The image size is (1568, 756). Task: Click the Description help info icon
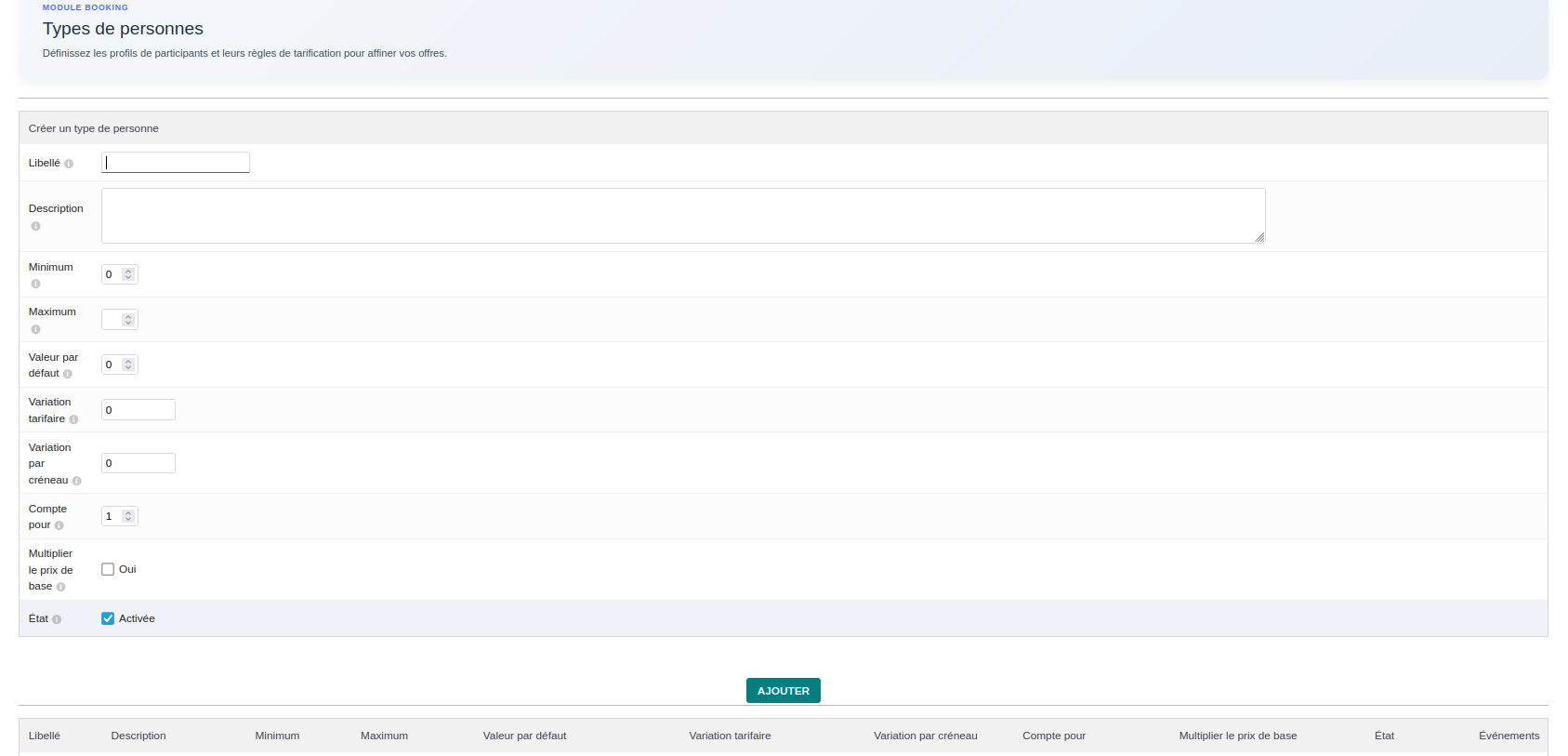(x=35, y=226)
